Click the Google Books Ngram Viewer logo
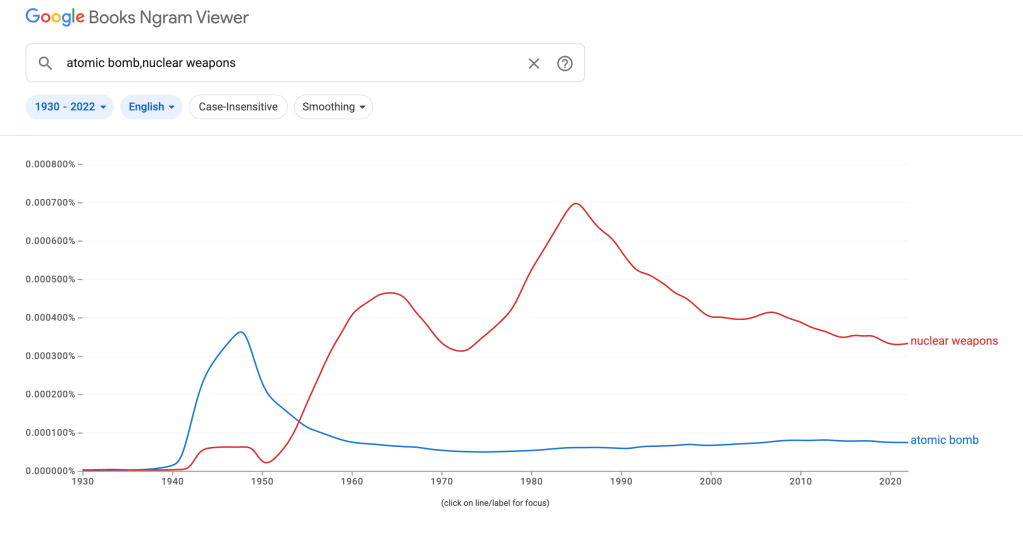 coord(137,17)
